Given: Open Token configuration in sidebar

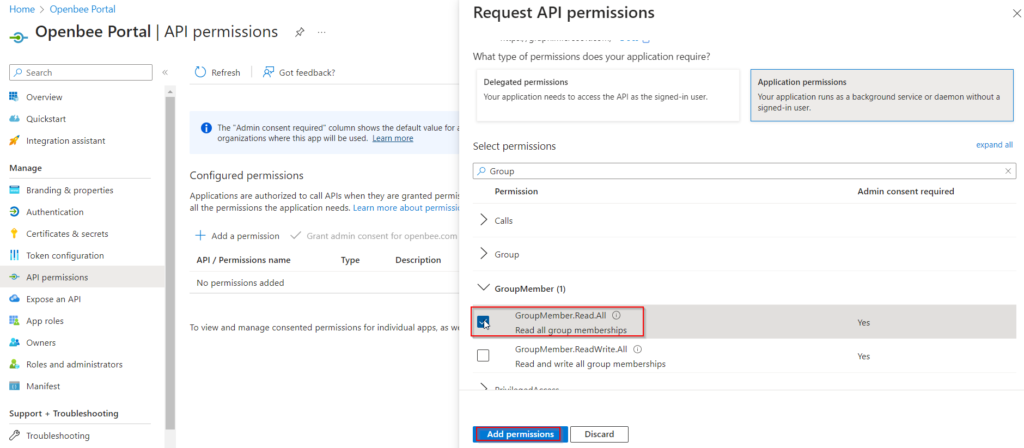Looking at the screenshot, I should 65,255.
